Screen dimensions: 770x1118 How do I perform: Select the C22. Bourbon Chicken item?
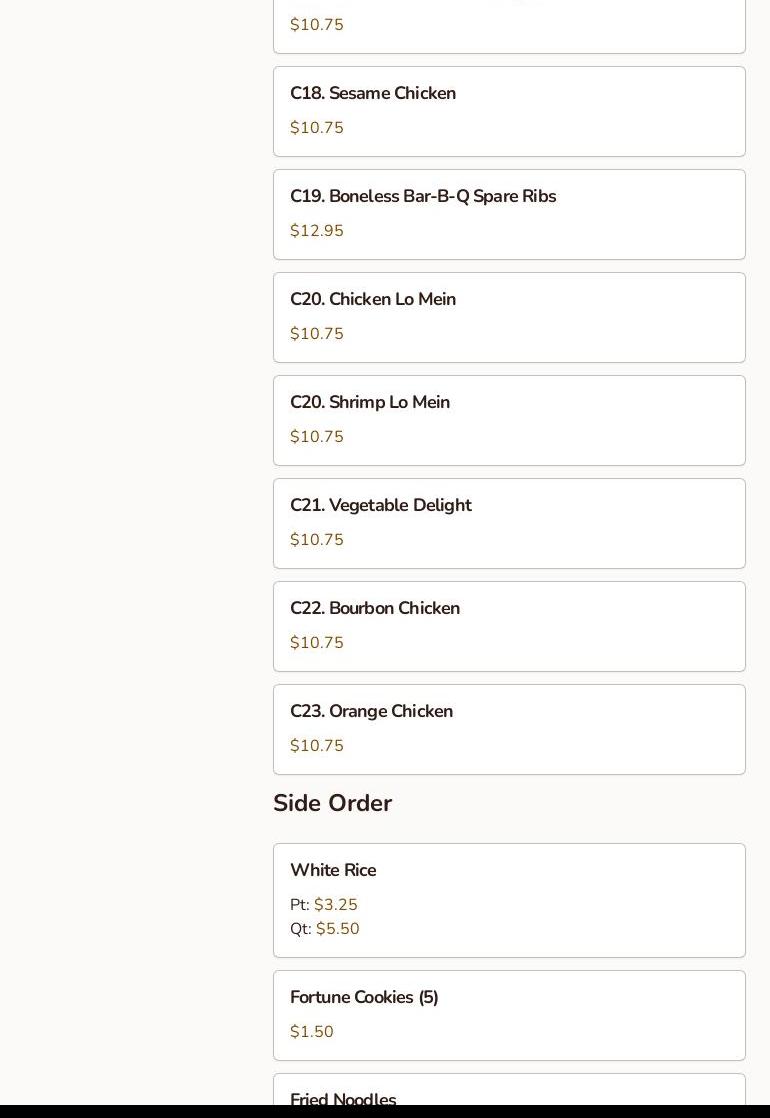(509, 626)
